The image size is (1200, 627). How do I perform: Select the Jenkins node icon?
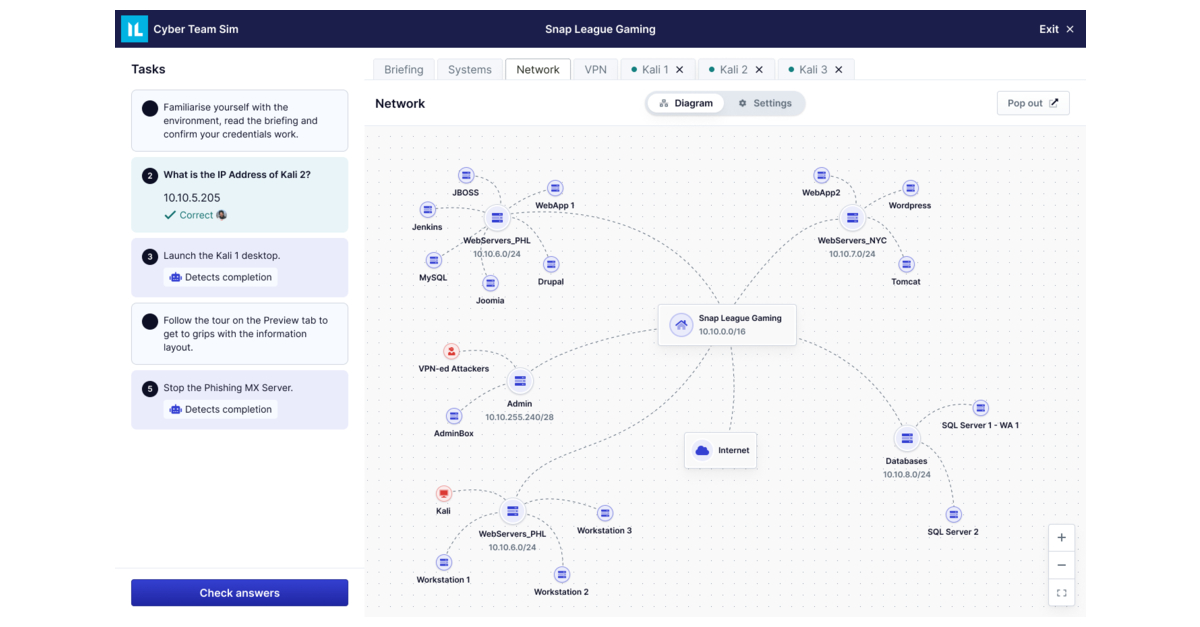(x=427, y=210)
